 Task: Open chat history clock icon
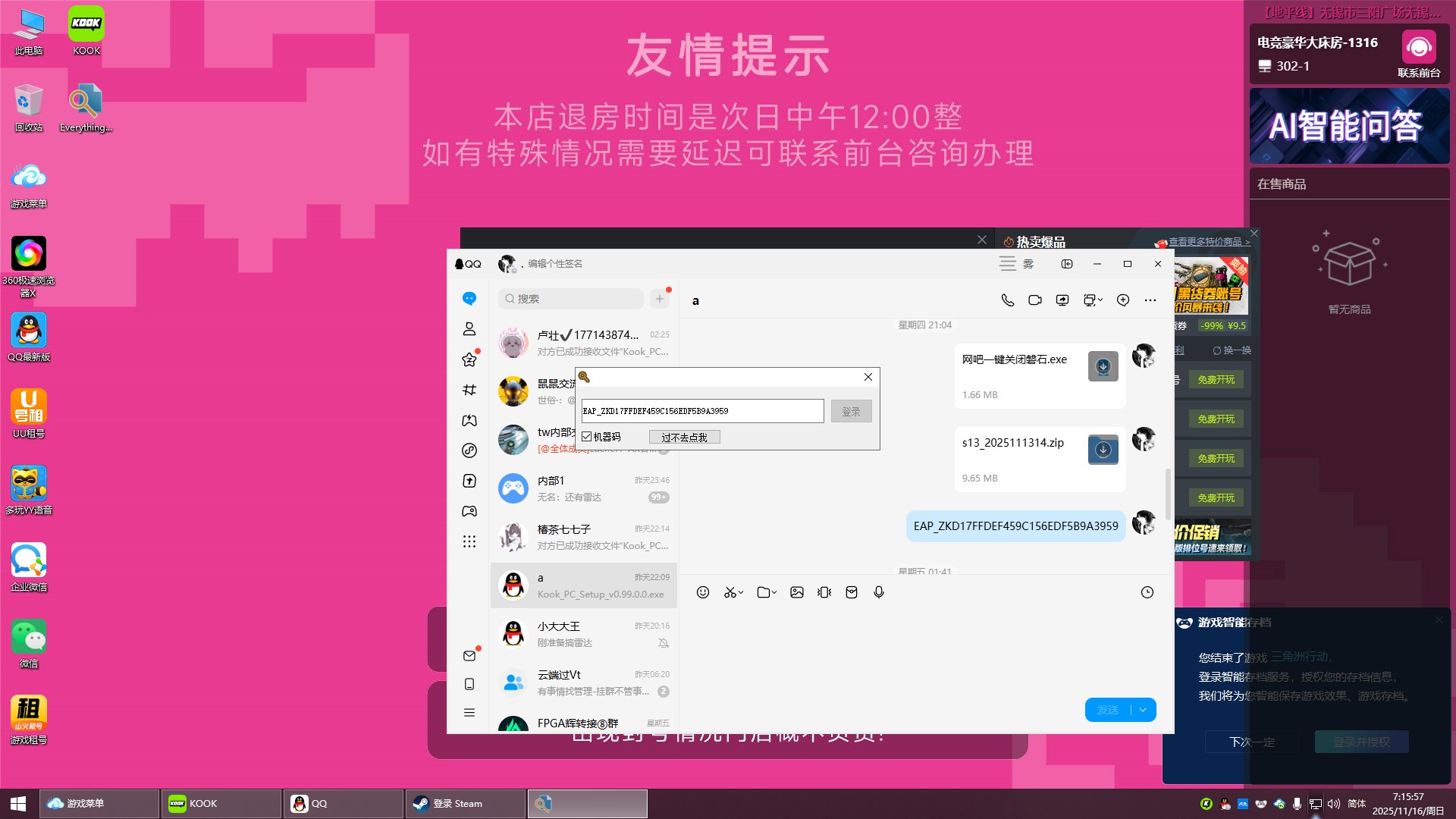[x=1147, y=592]
